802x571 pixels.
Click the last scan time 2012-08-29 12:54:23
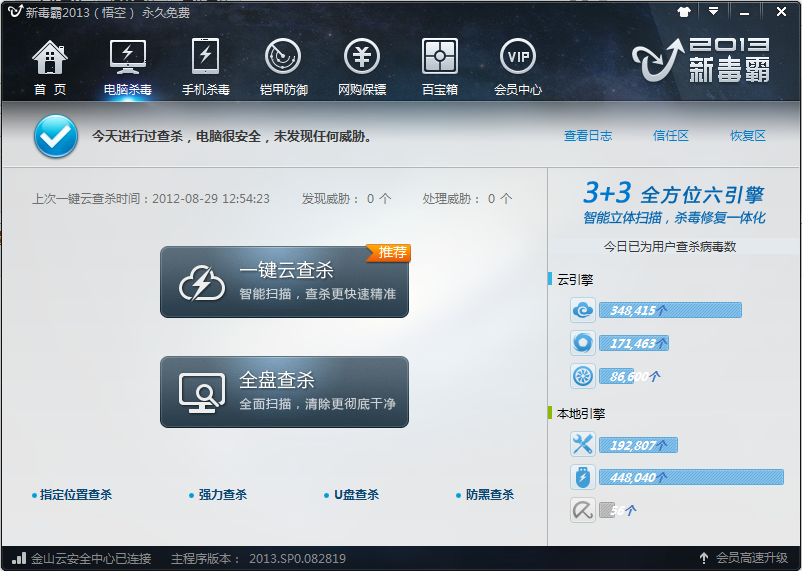click(211, 199)
